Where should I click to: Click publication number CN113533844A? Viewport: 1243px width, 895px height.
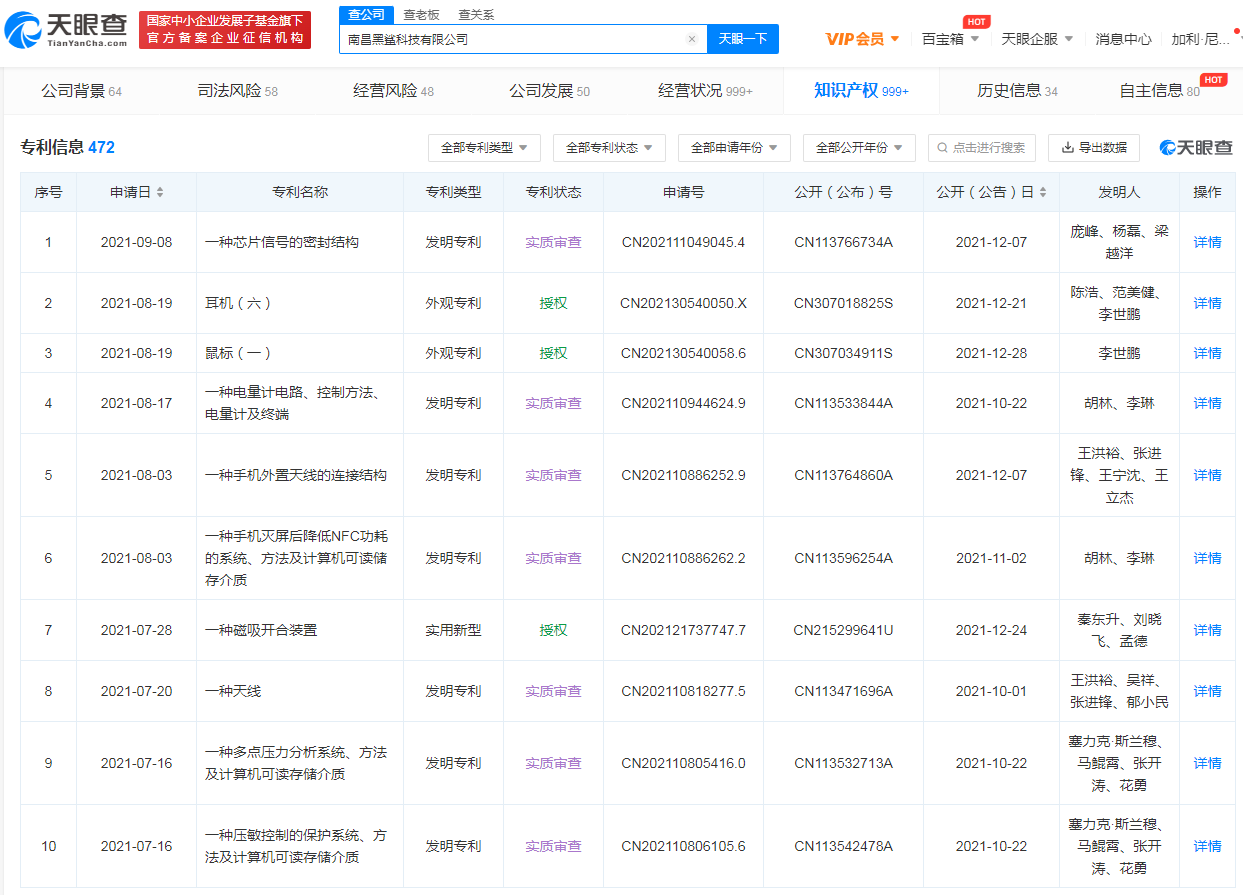click(x=843, y=403)
